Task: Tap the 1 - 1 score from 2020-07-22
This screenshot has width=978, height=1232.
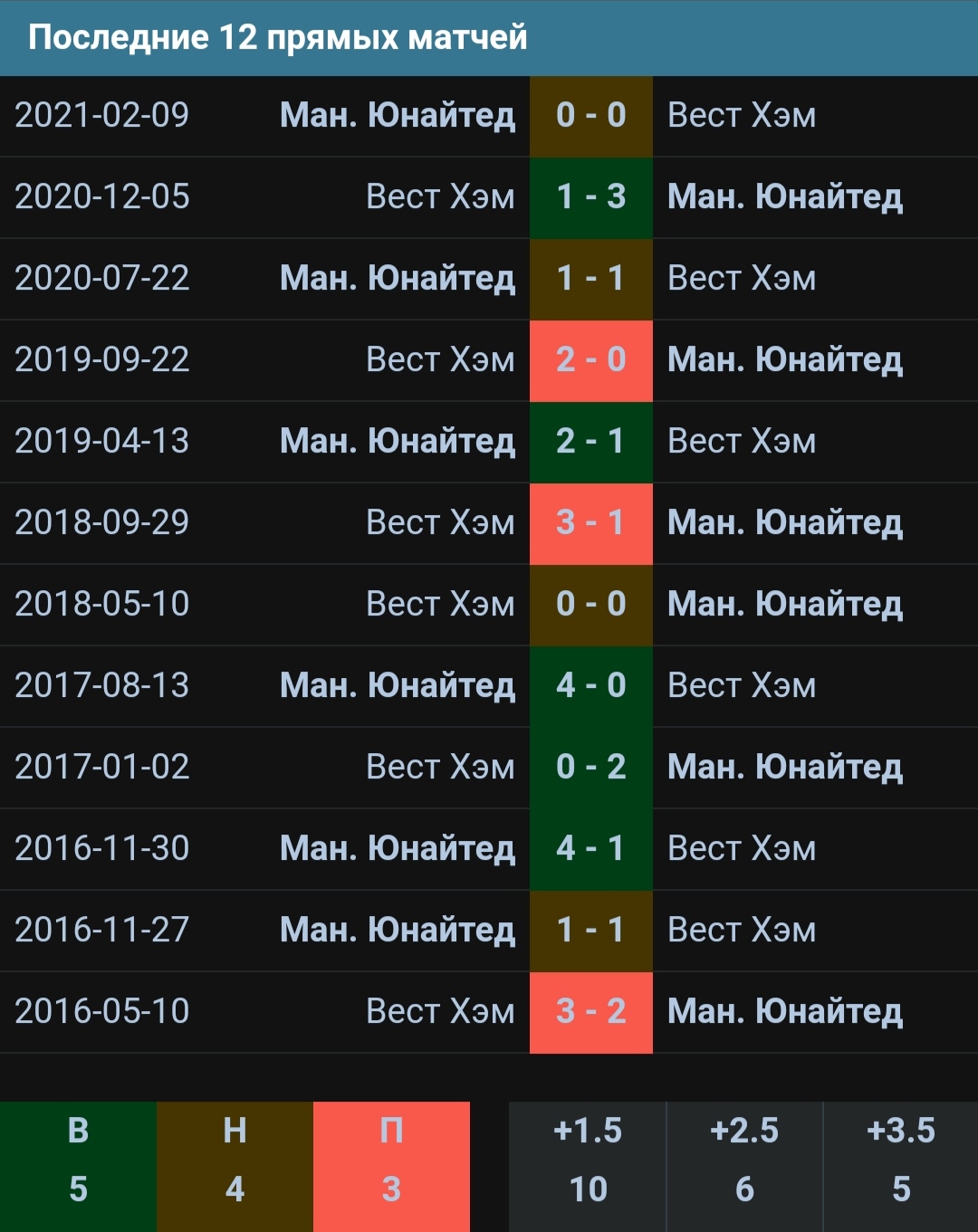Action: (x=590, y=279)
